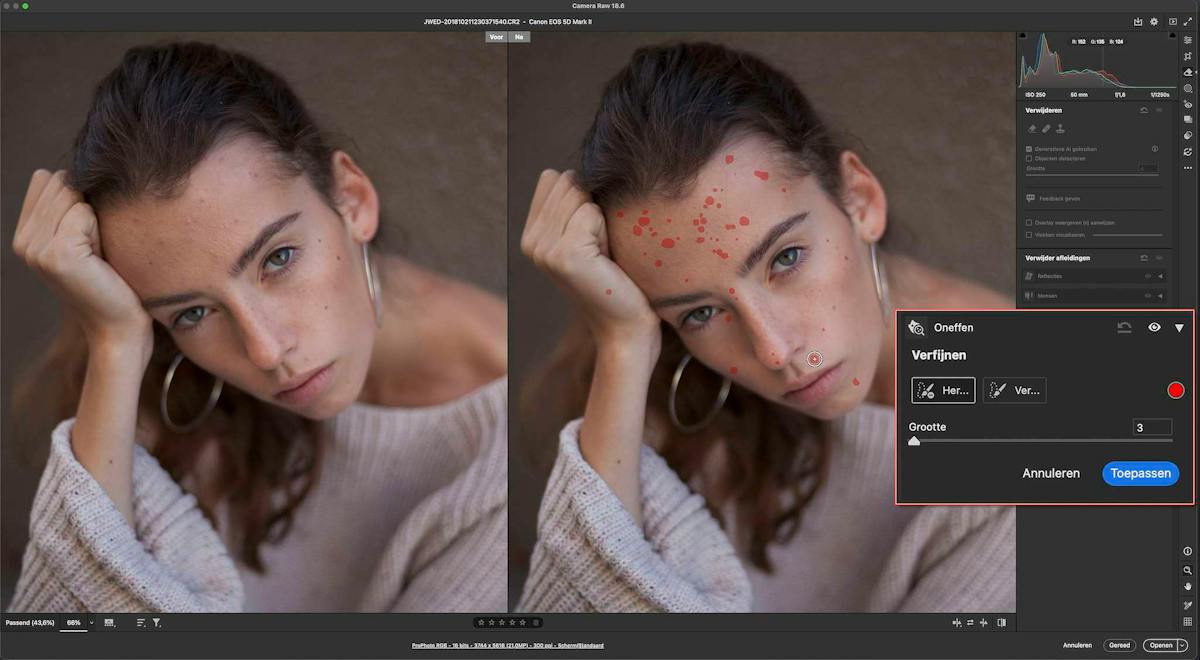Open Camera Raw preferences gear icon
The image size is (1200, 660).
pos(1154,21)
